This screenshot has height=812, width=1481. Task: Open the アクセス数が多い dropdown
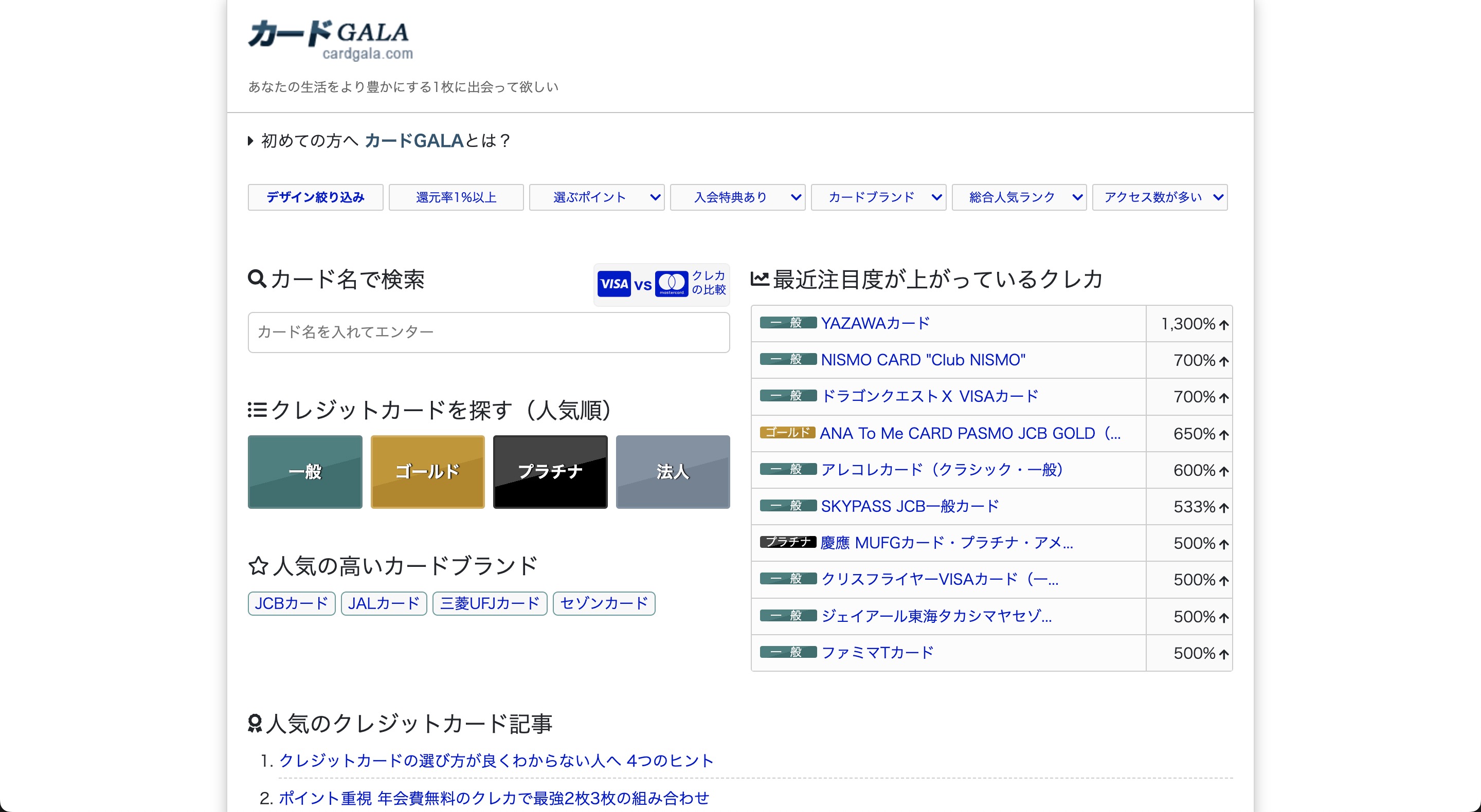pos(1160,197)
